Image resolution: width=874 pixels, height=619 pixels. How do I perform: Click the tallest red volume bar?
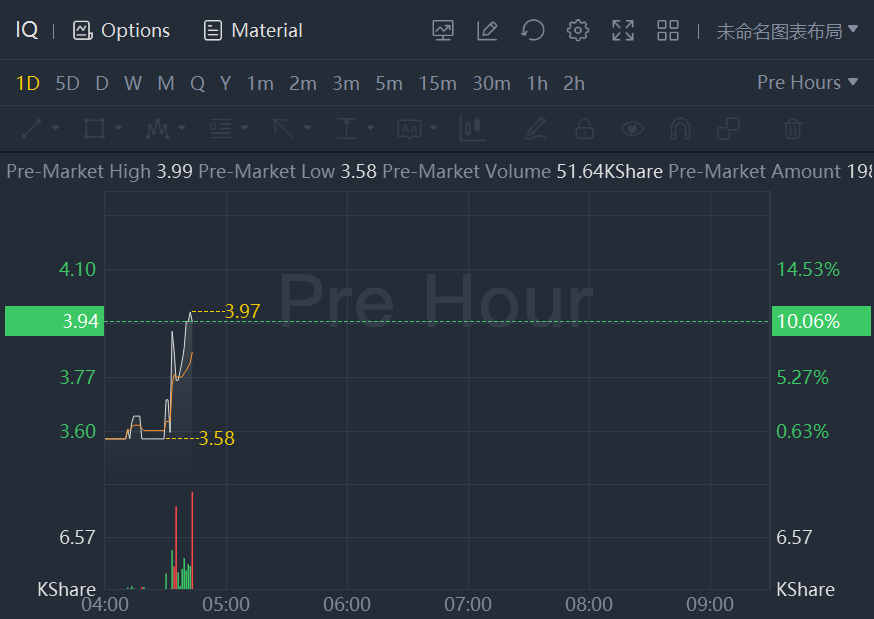click(x=191, y=540)
